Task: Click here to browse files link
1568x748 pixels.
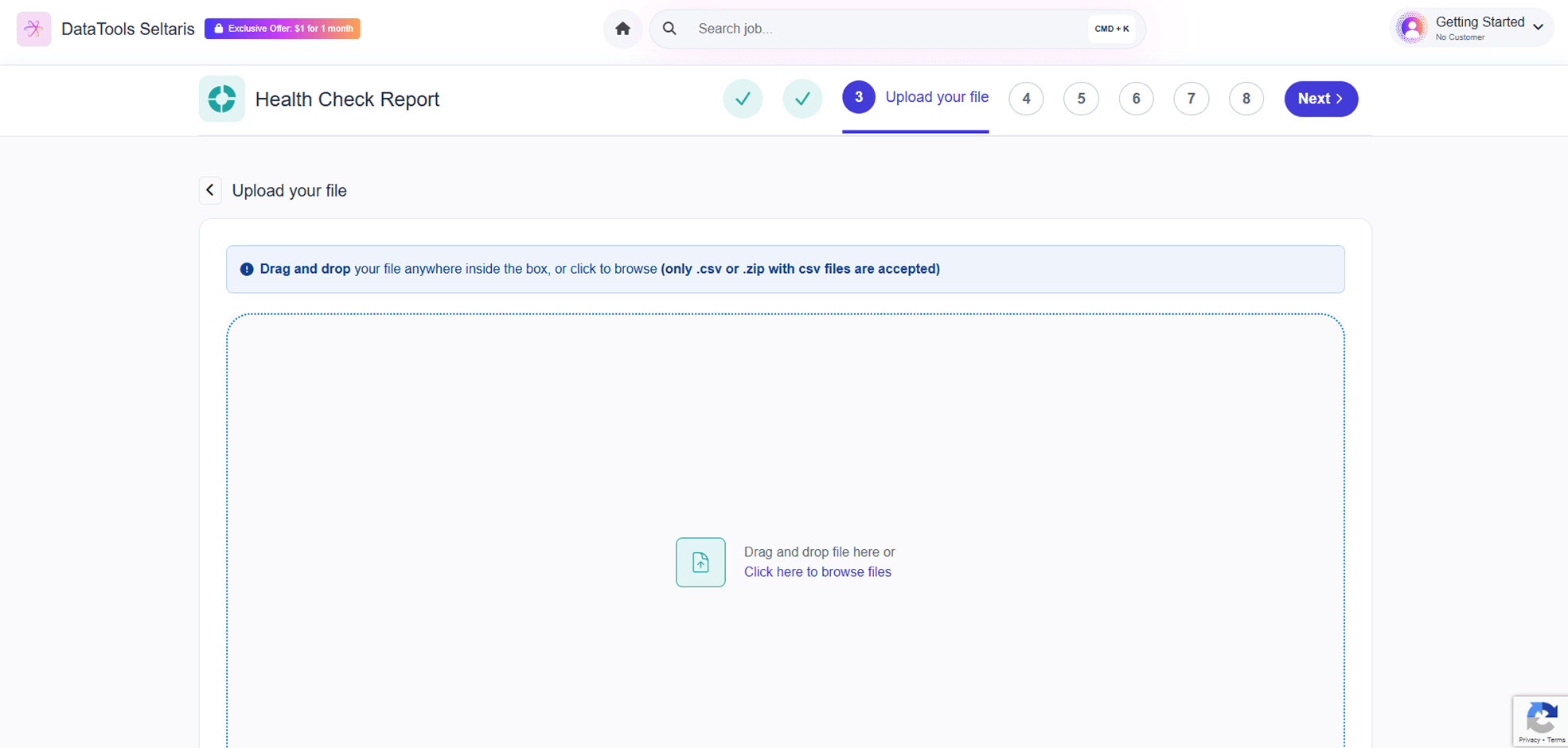Action: 817,572
